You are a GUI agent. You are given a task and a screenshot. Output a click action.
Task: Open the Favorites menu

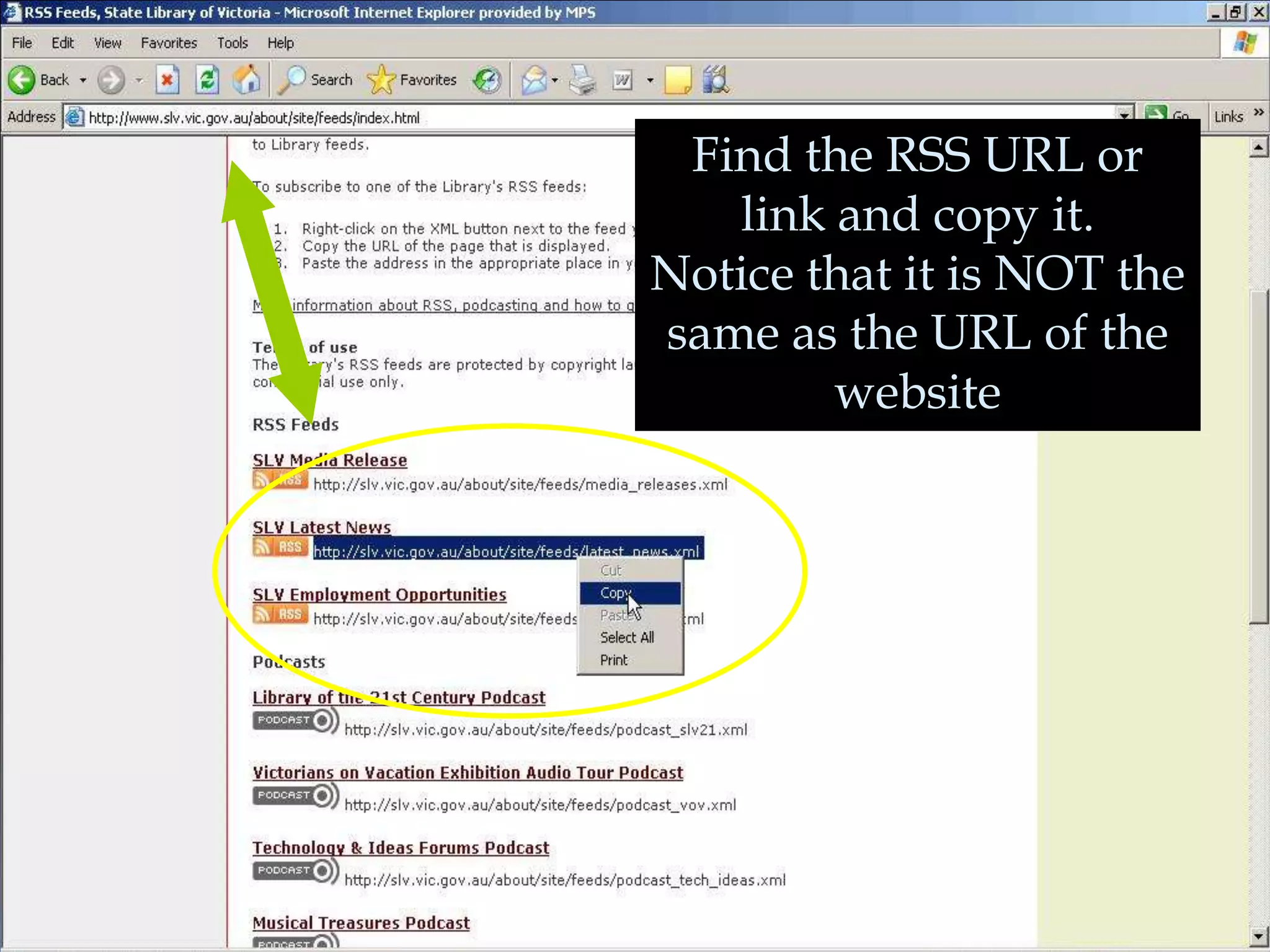pos(169,43)
